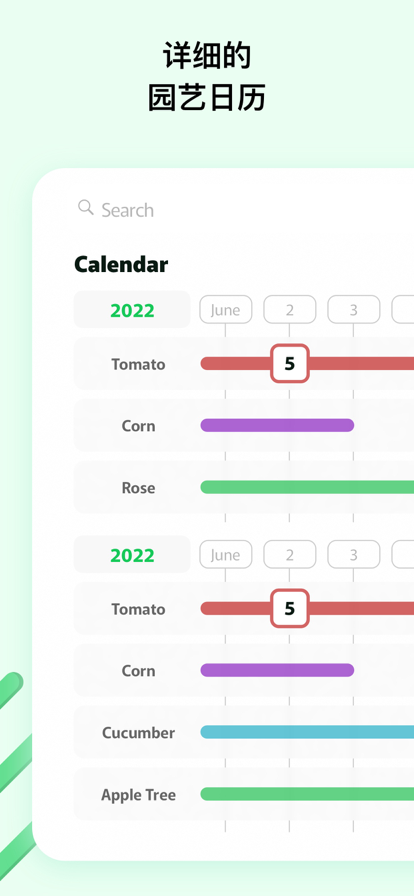
Task: Click the search magnifier icon
Action: [x=86, y=207]
